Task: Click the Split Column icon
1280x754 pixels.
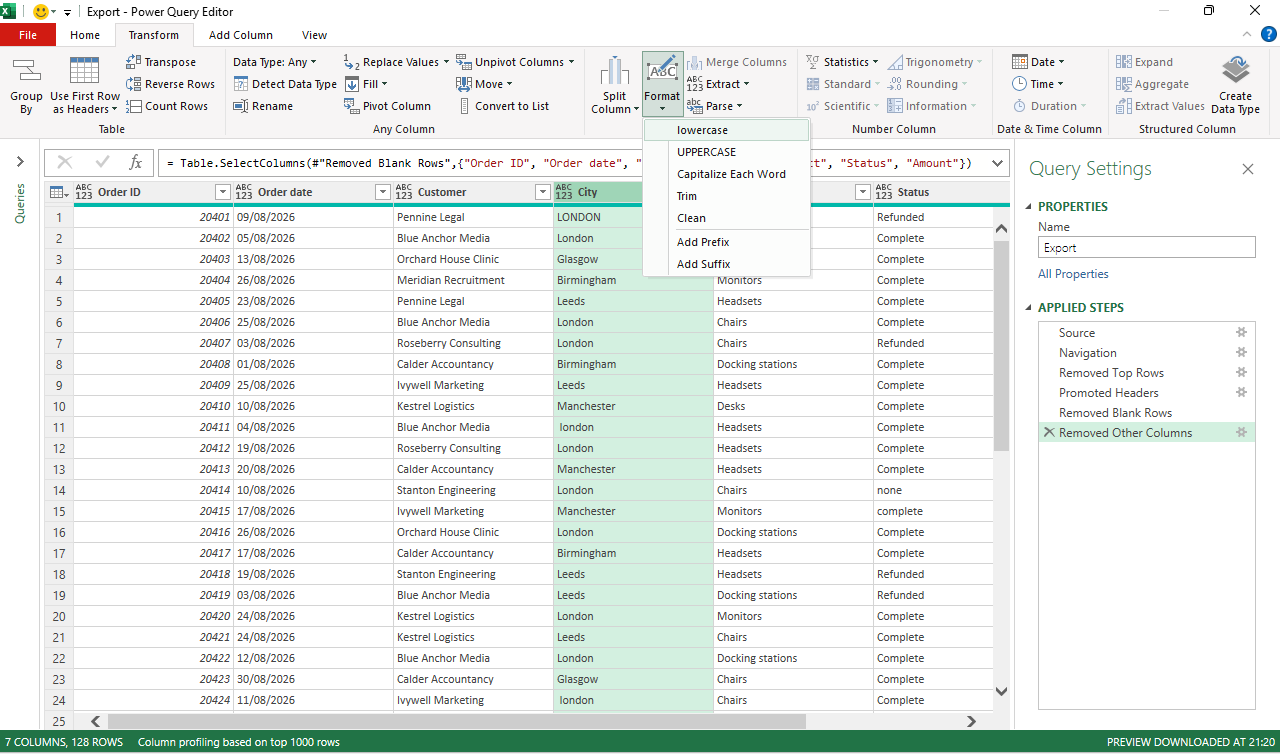Action: tap(615, 72)
